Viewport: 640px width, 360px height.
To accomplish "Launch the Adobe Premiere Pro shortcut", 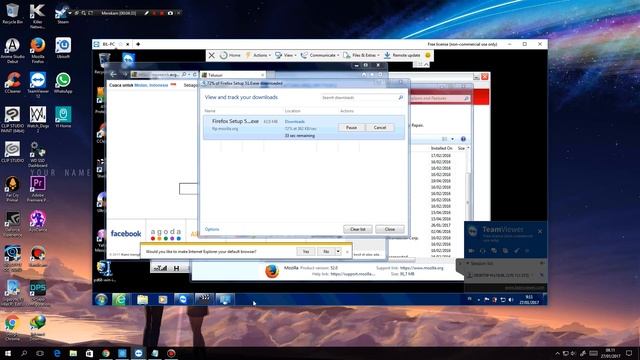I will (38, 189).
